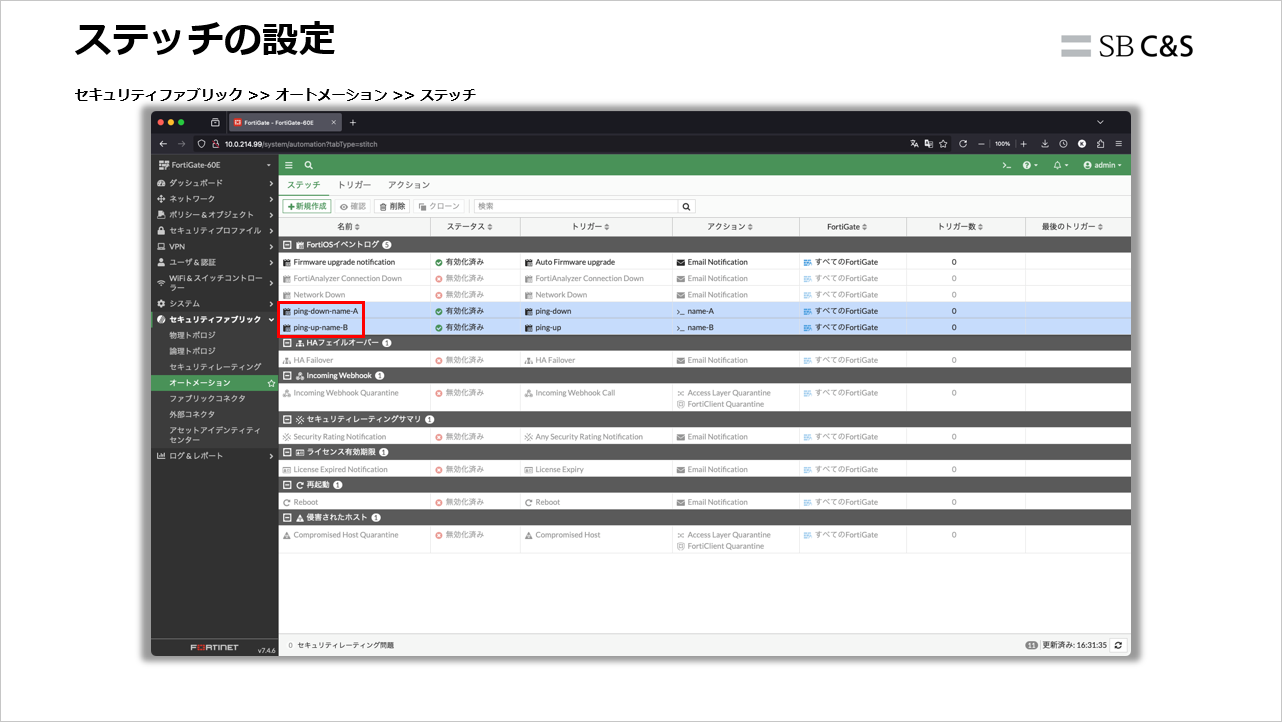This screenshot has width=1282, height=722.
Task: Open the browser history clock icon
Action: click(1063, 144)
